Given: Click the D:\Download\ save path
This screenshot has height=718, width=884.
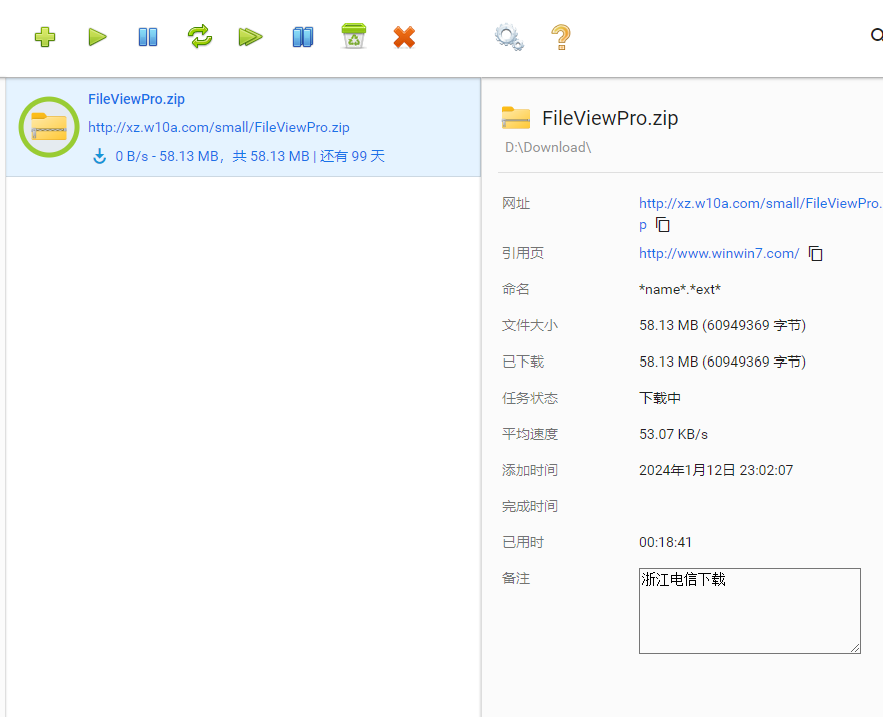Looking at the screenshot, I should pos(548,148).
